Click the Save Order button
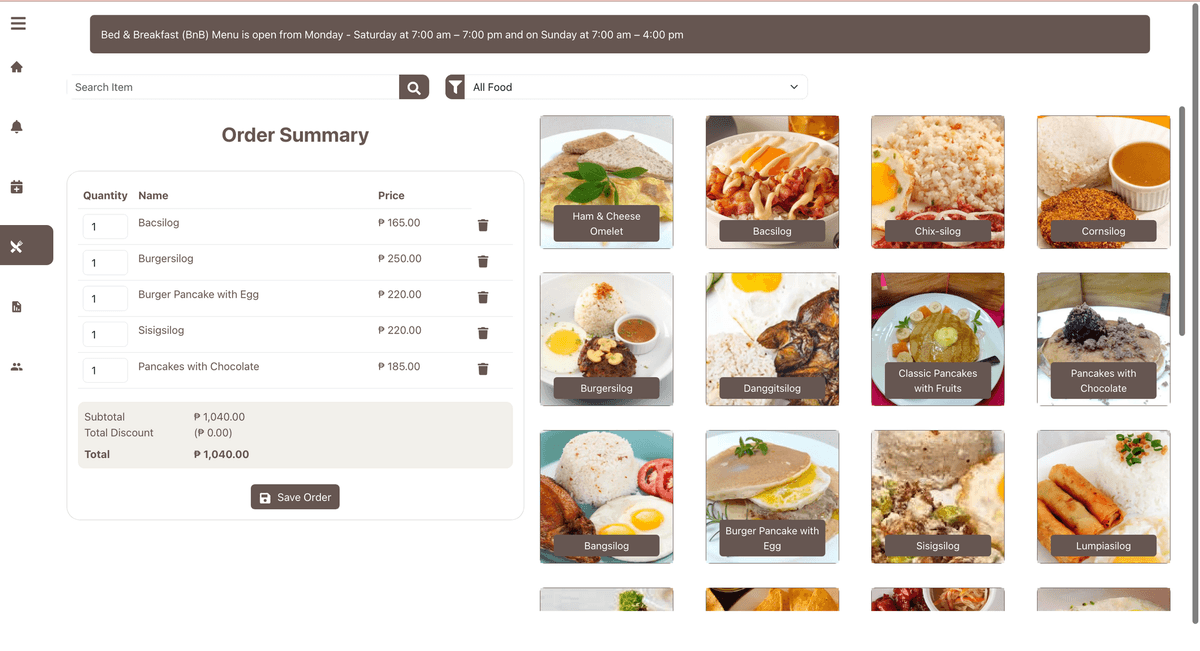The width and height of the screenshot is (1200, 651). click(295, 497)
